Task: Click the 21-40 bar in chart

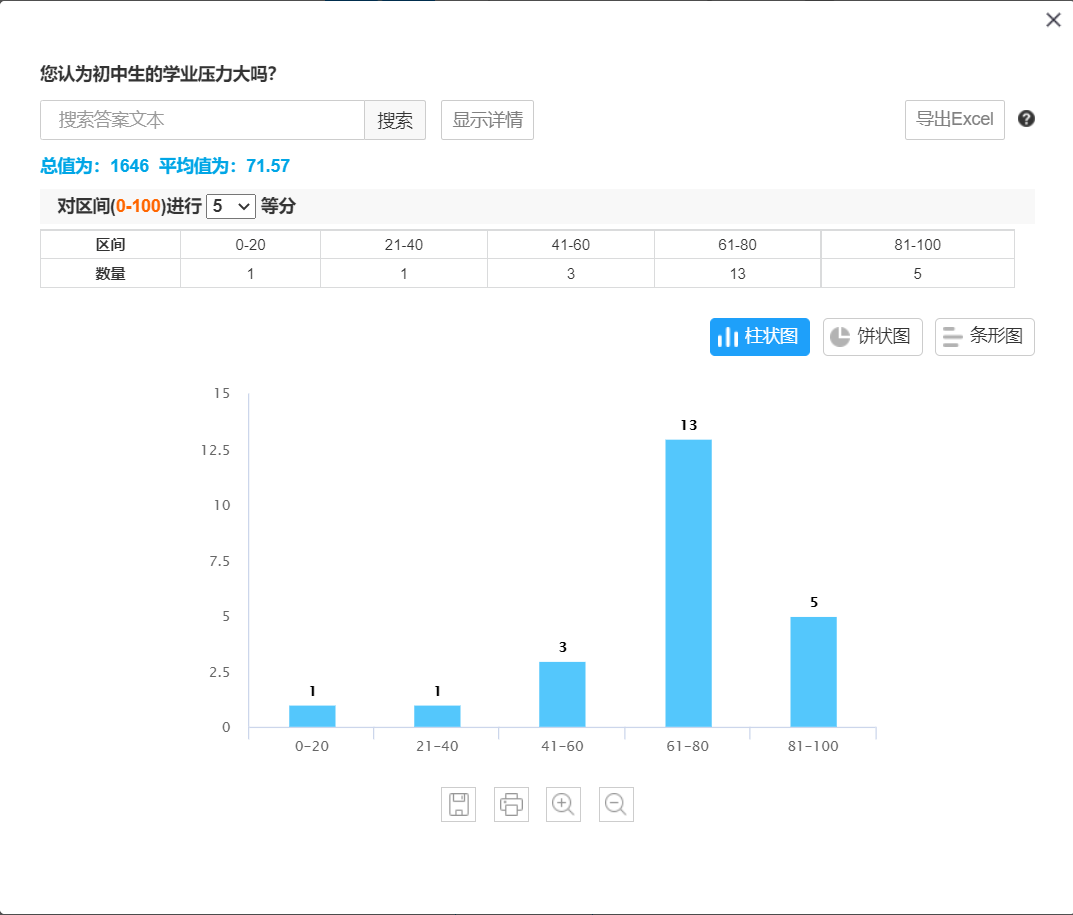Action: pos(437,716)
